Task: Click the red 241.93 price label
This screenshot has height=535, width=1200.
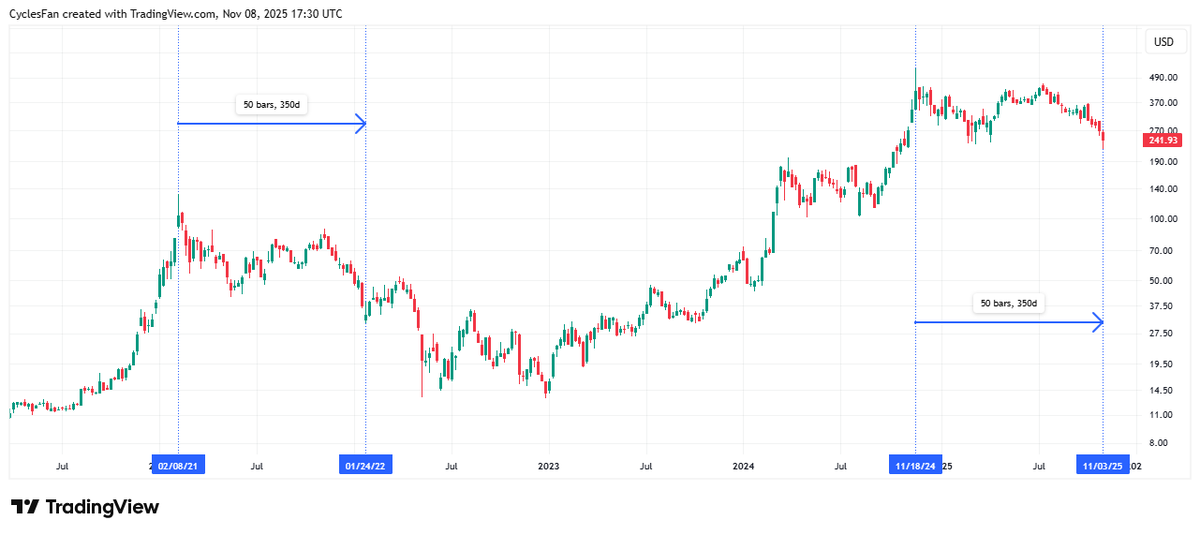Action: click(x=1163, y=141)
